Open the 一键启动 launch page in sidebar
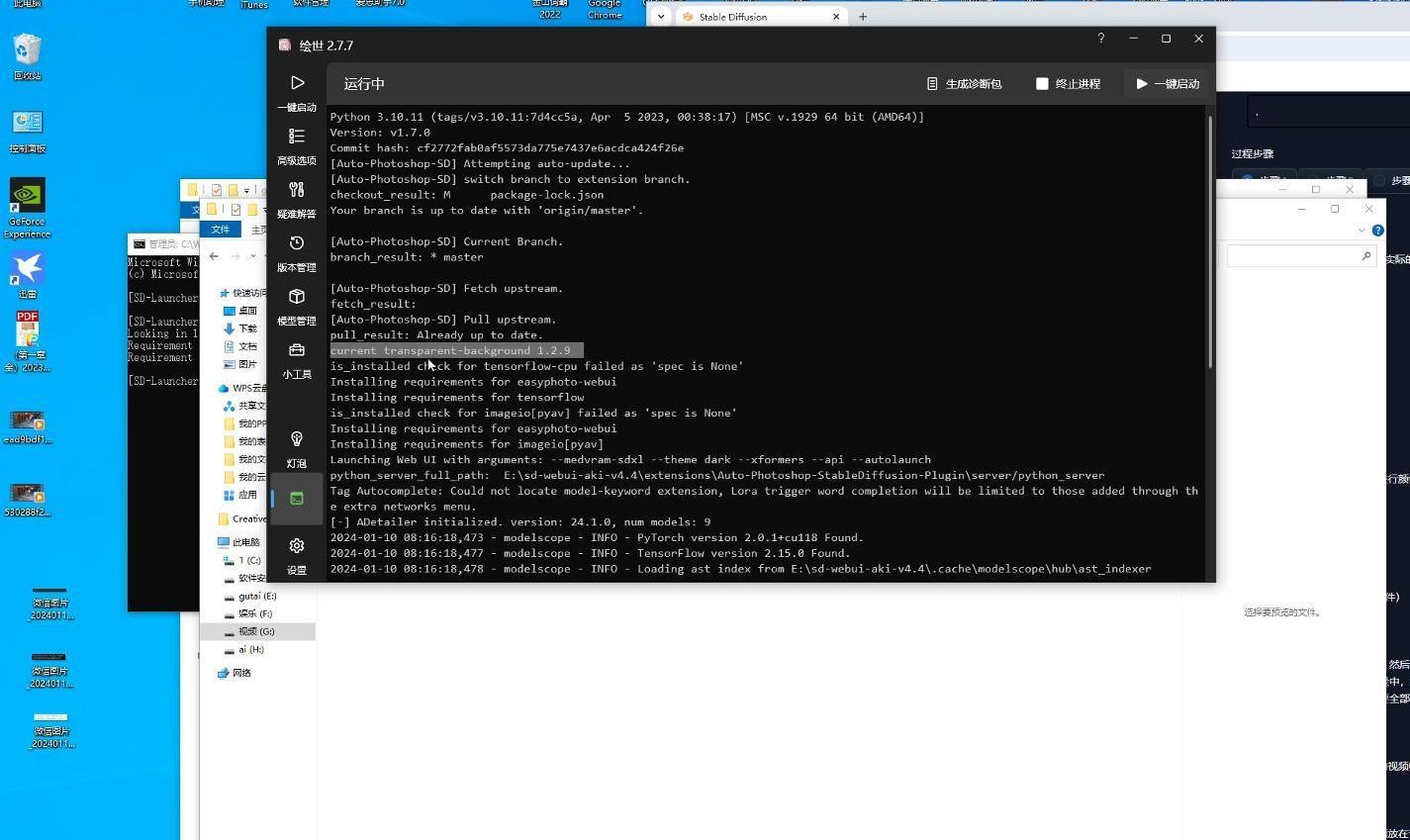 point(297,92)
